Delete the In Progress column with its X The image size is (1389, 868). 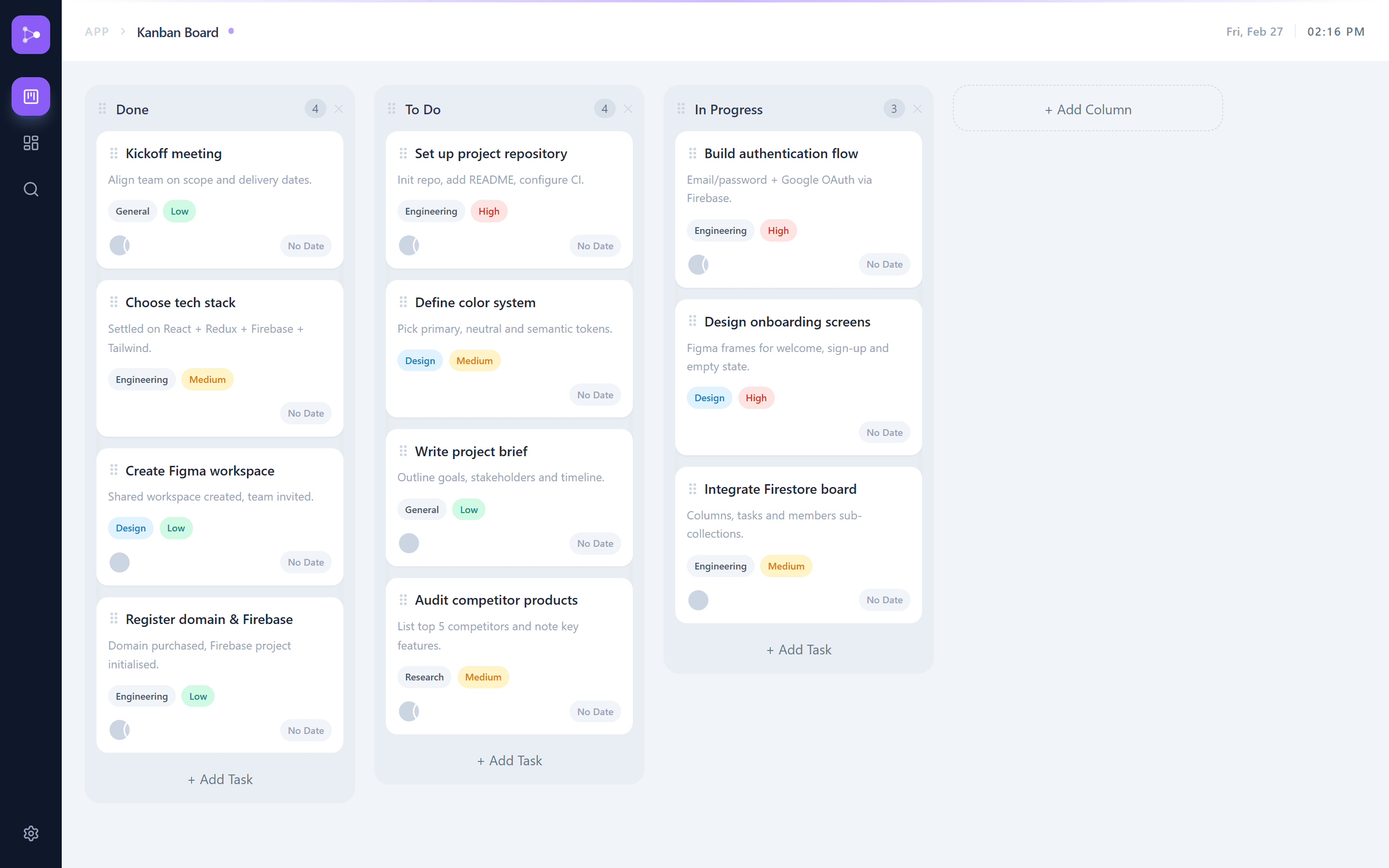pyautogui.click(x=917, y=109)
